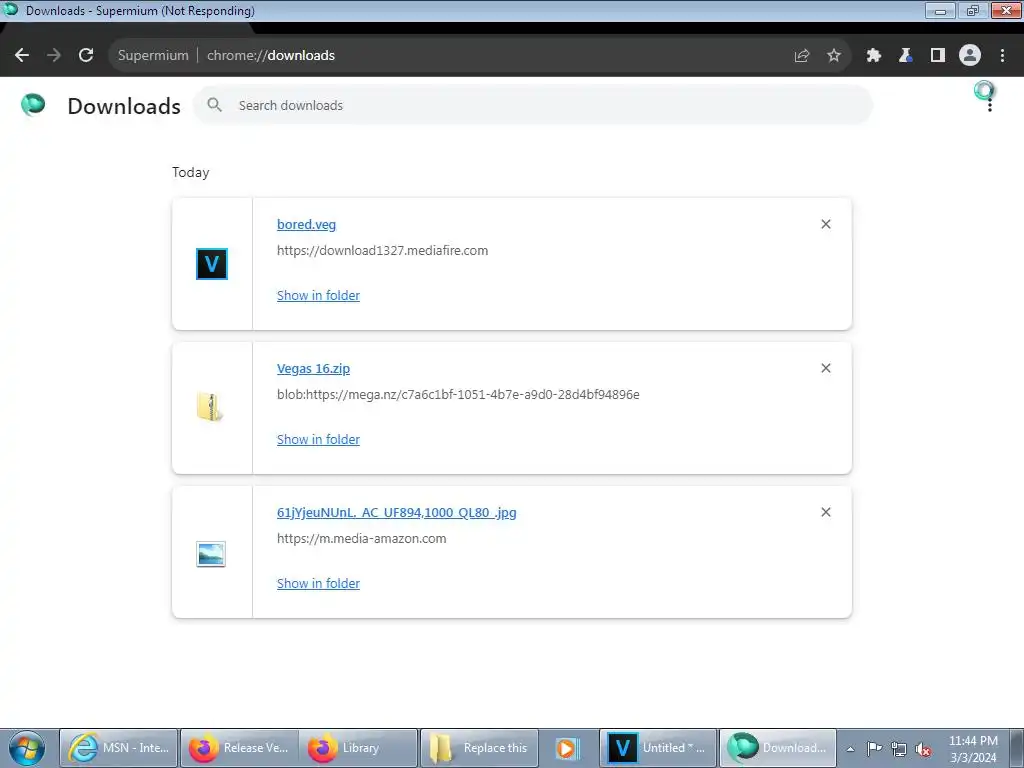This screenshot has height=768, width=1024.
Task: Click the muted volume tray icon
Action: point(923,749)
